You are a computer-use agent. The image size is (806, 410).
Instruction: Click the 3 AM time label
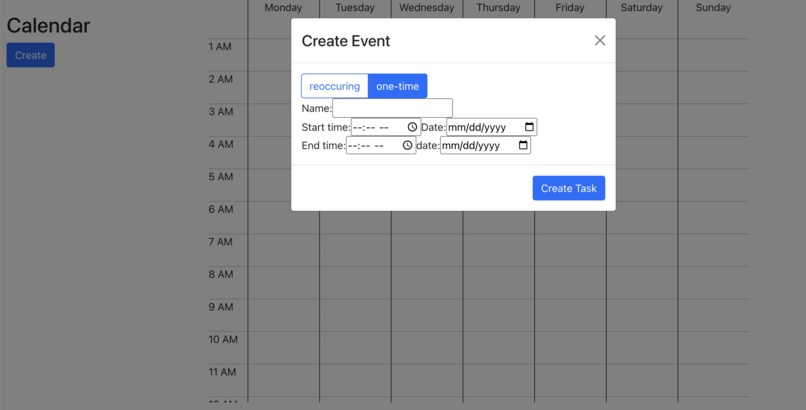click(x=221, y=111)
